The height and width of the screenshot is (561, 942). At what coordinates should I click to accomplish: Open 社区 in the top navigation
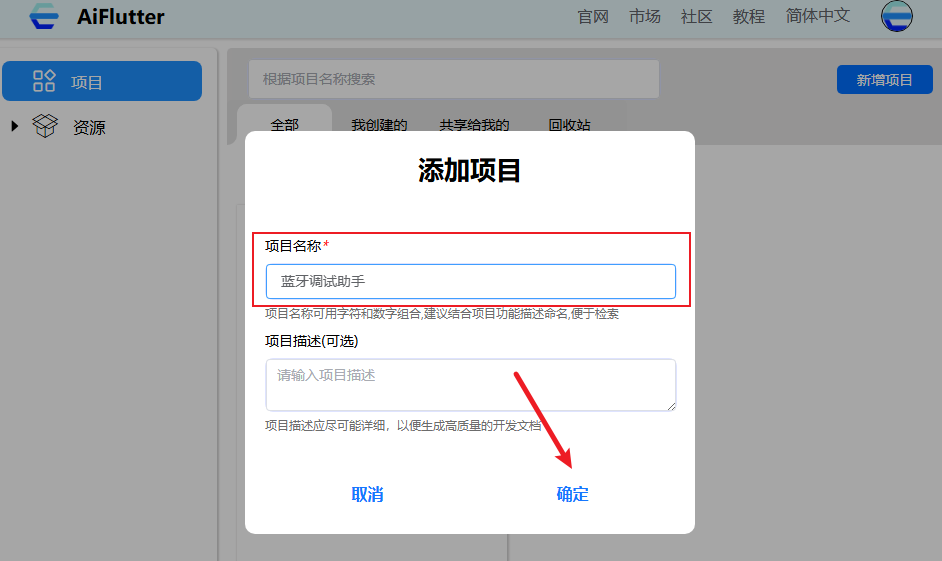point(696,16)
